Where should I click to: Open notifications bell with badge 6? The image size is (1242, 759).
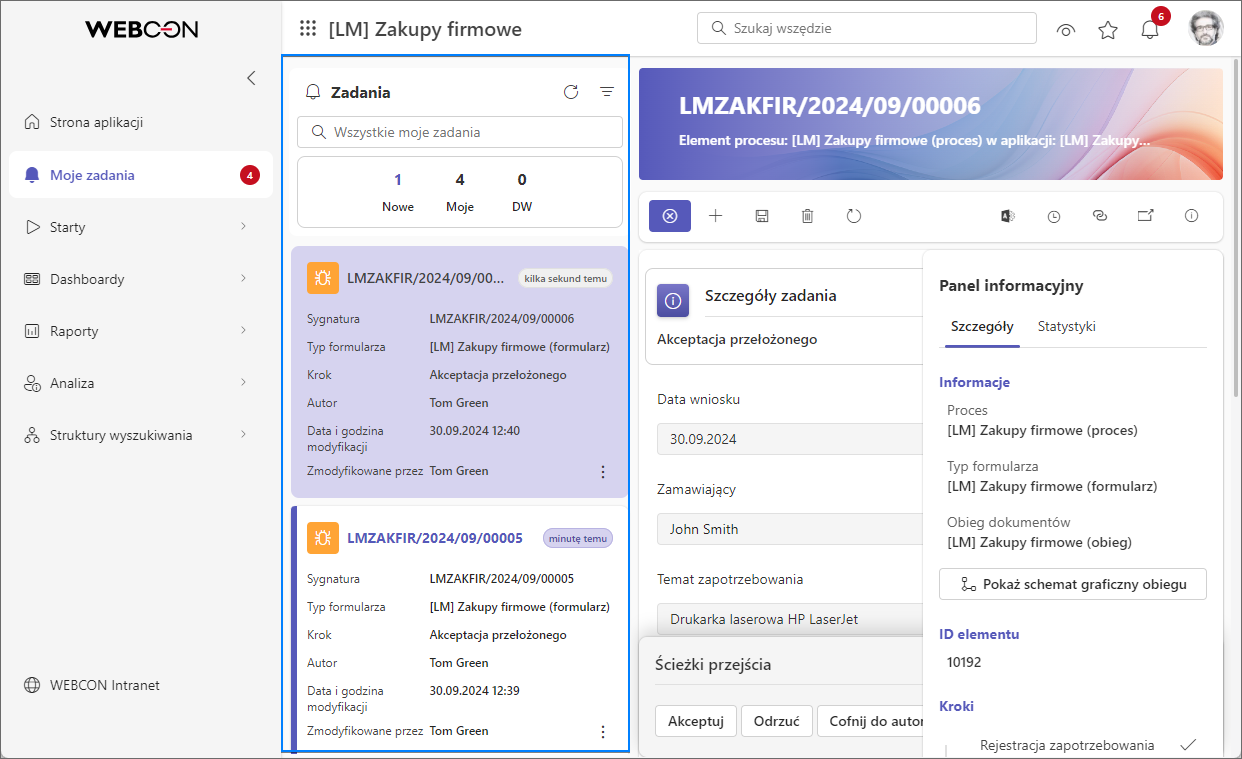point(1150,29)
